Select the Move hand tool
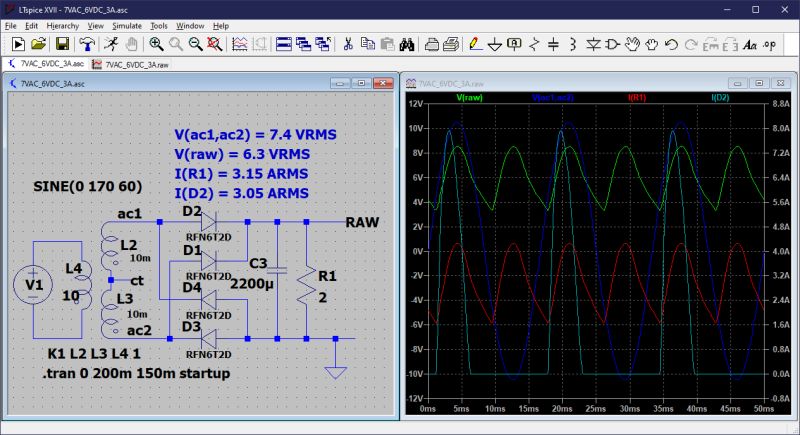Image resolution: width=800 pixels, height=435 pixels. click(632, 45)
